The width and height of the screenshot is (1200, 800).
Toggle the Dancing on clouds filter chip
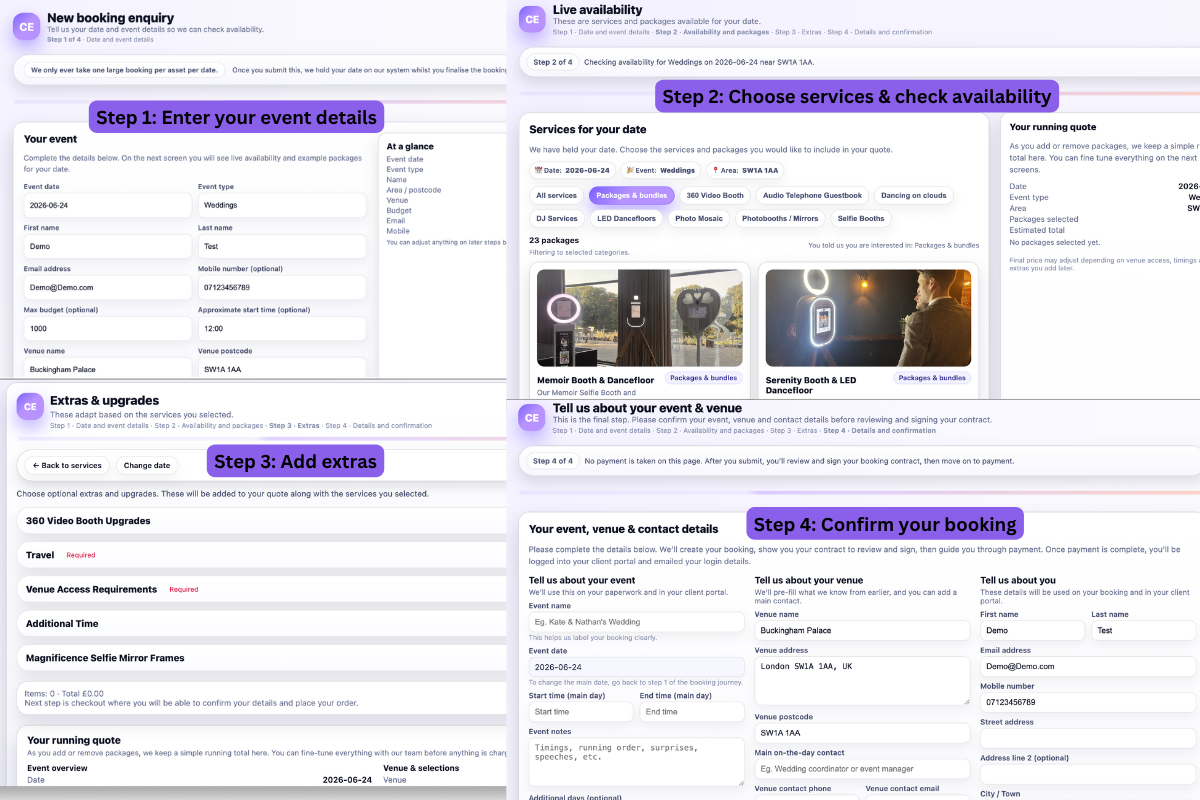[x=913, y=195]
